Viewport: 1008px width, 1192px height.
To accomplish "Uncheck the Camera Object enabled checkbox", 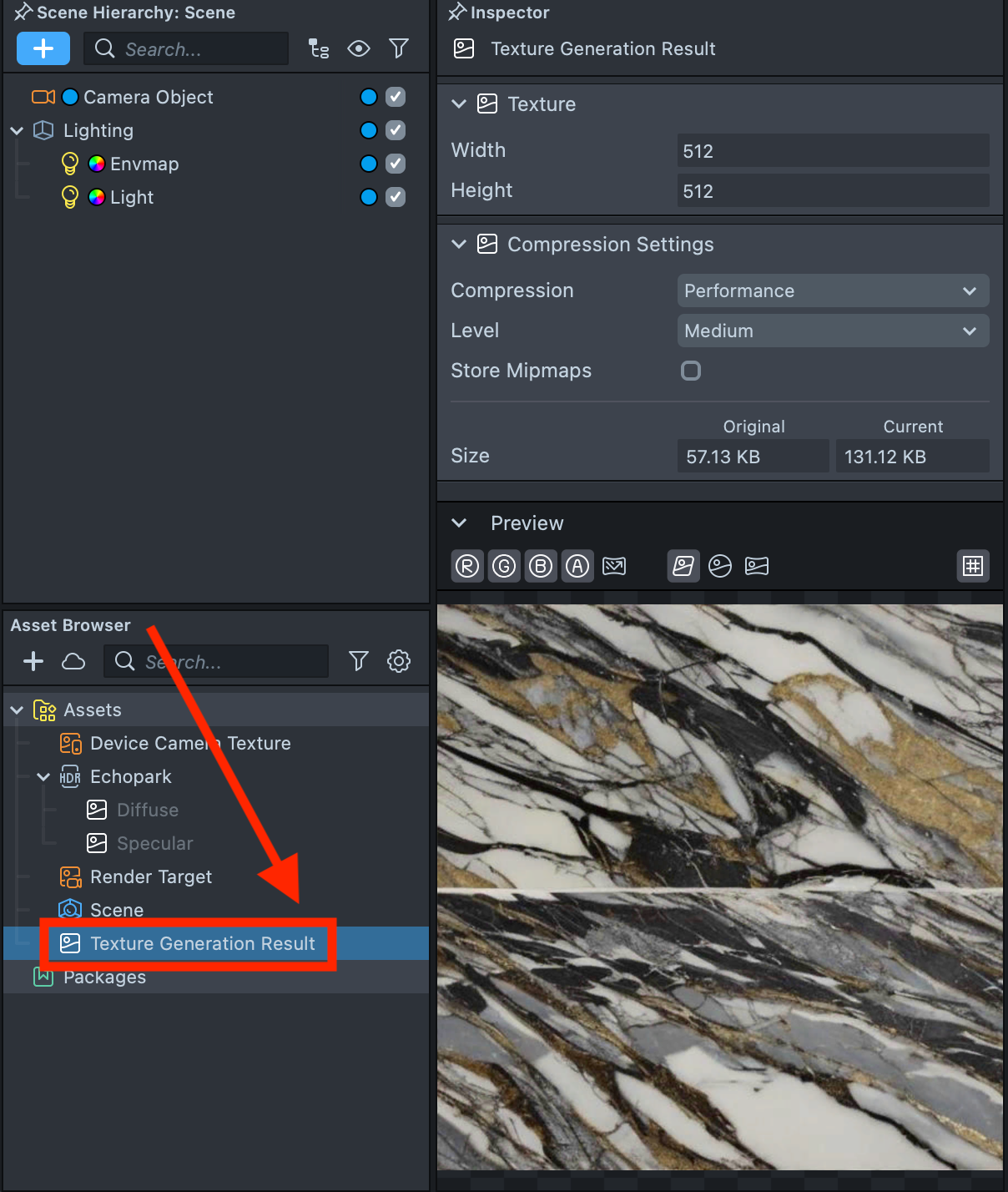I will pyautogui.click(x=396, y=97).
